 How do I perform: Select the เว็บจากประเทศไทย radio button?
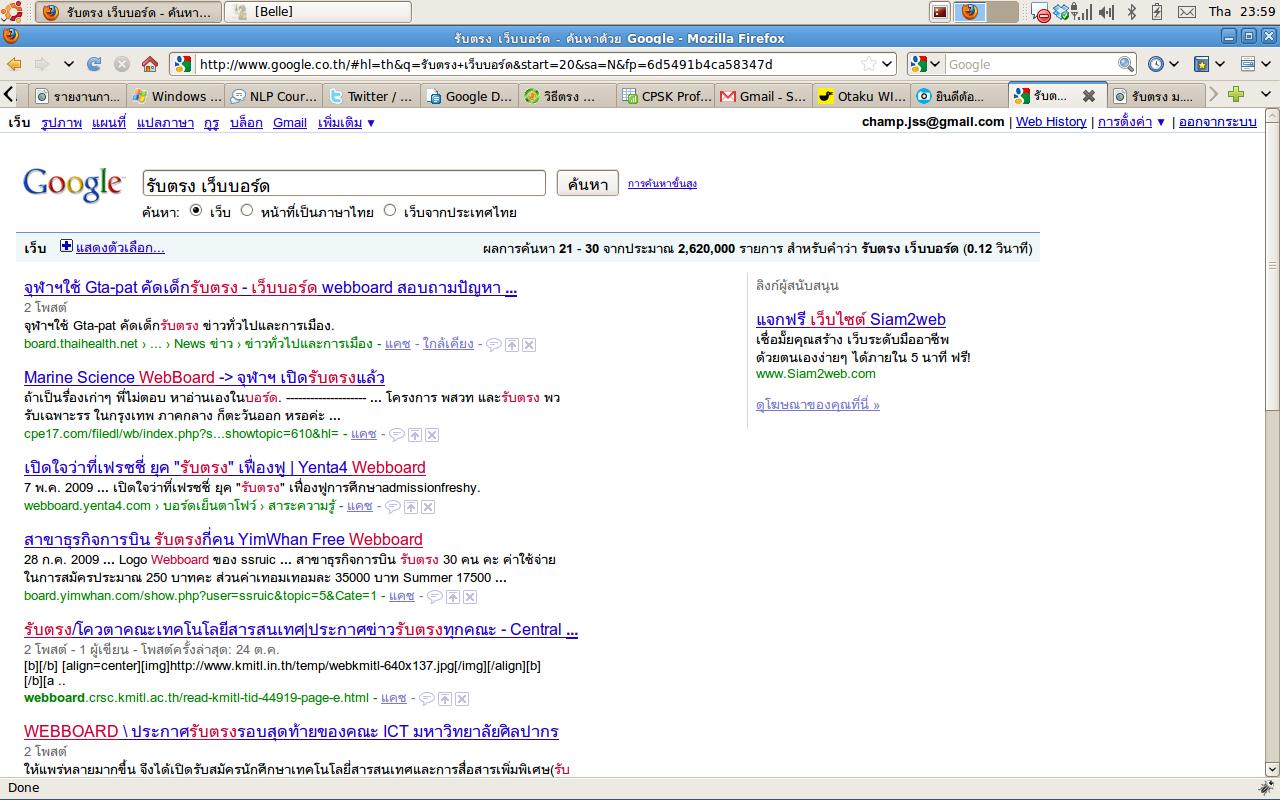coord(390,211)
